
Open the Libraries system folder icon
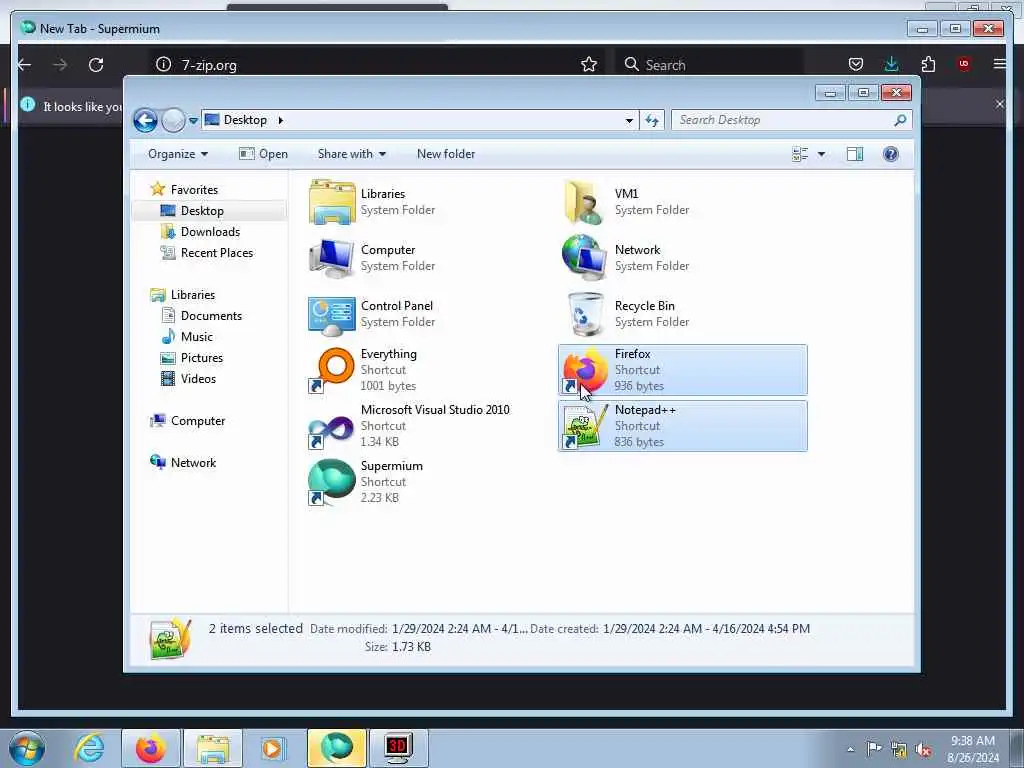click(332, 202)
